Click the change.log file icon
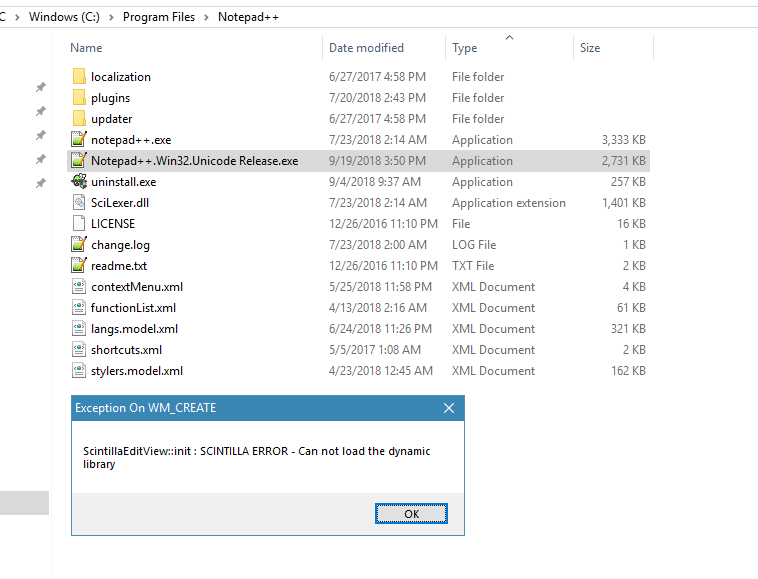The height and width of the screenshot is (579, 758). (x=79, y=245)
